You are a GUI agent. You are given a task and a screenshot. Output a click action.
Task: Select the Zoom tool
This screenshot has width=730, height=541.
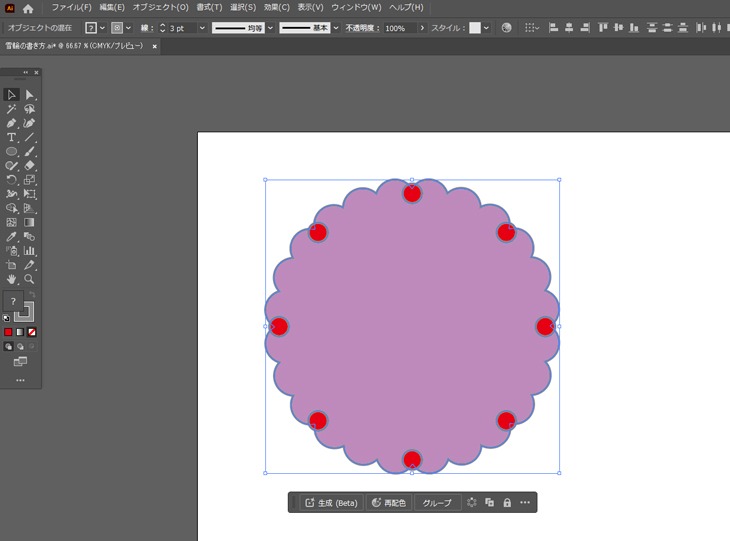[30, 280]
